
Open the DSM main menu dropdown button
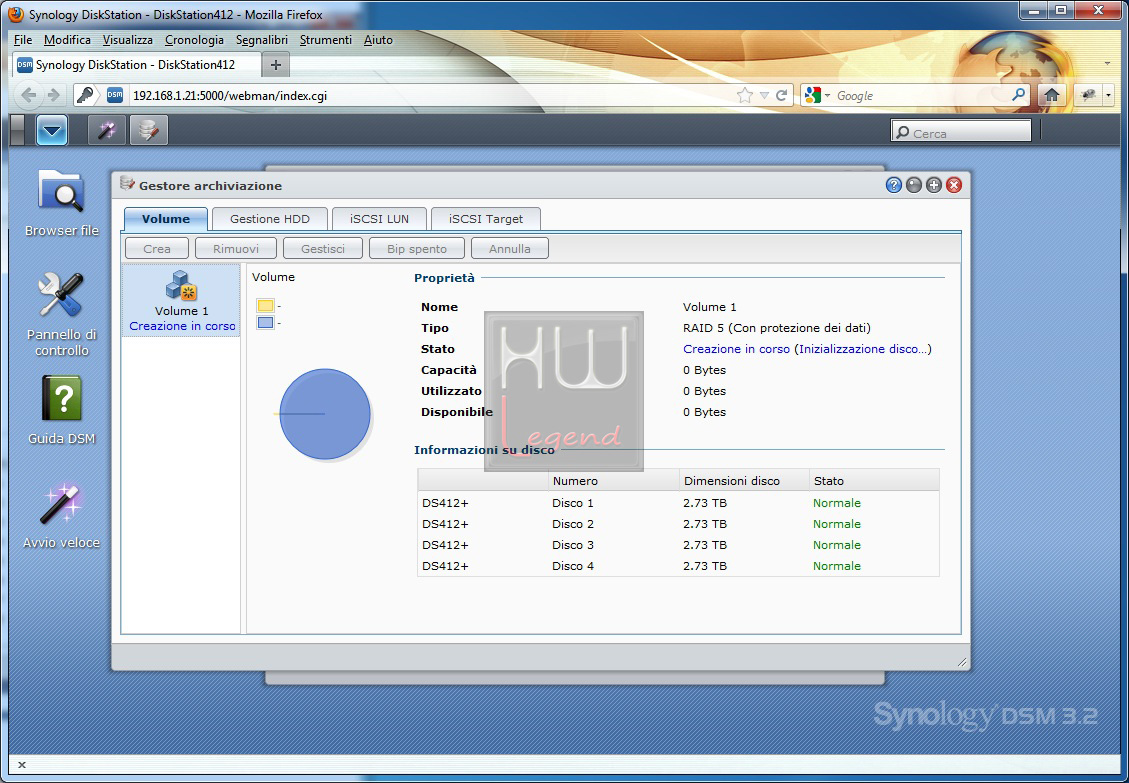point(52,130)
